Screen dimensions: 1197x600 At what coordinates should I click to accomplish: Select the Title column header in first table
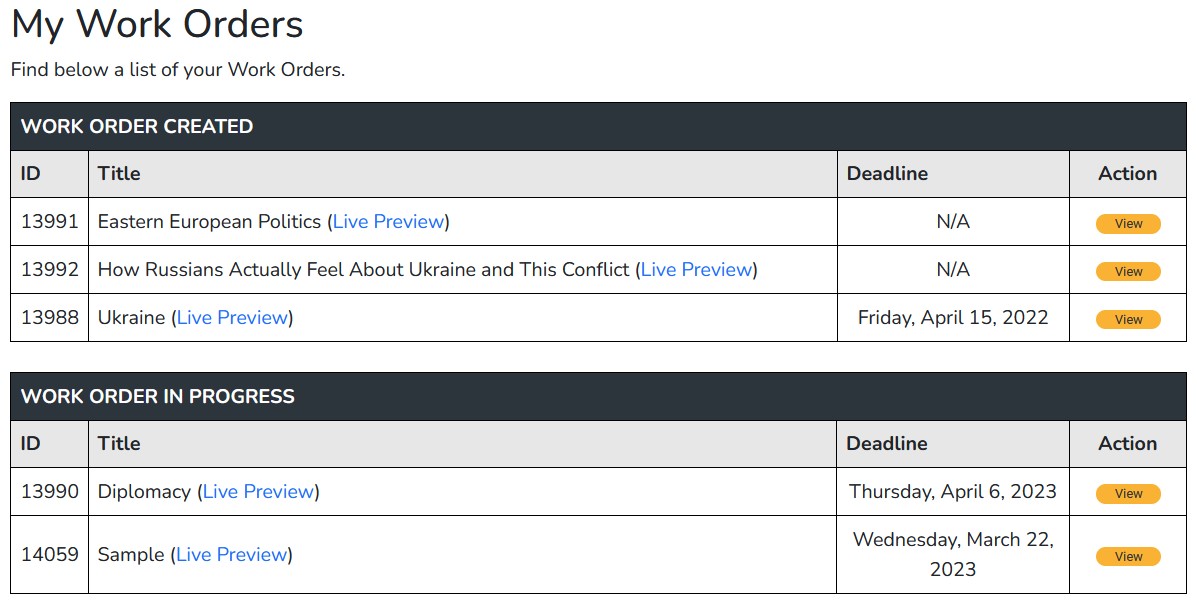(117, 173)
